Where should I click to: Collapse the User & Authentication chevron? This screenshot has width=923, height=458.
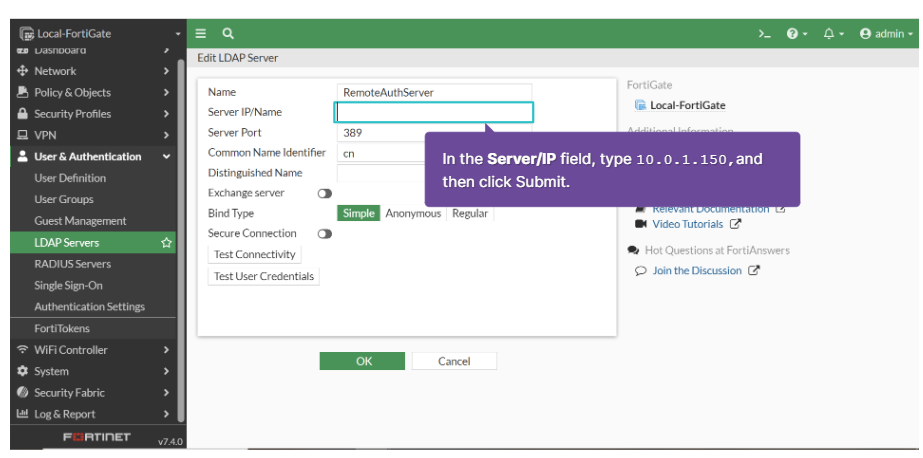point(167,157)
